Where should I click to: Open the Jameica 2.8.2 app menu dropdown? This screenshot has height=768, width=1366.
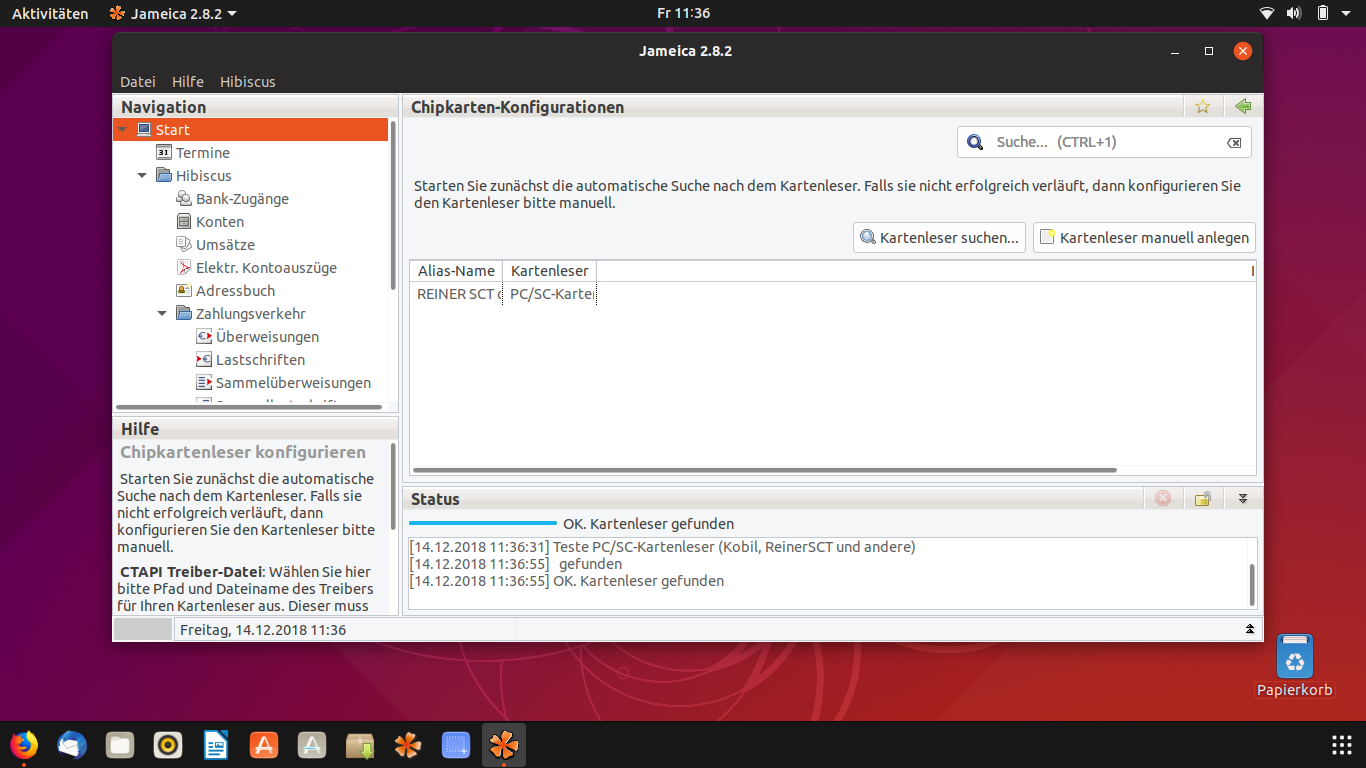(173, 13)
